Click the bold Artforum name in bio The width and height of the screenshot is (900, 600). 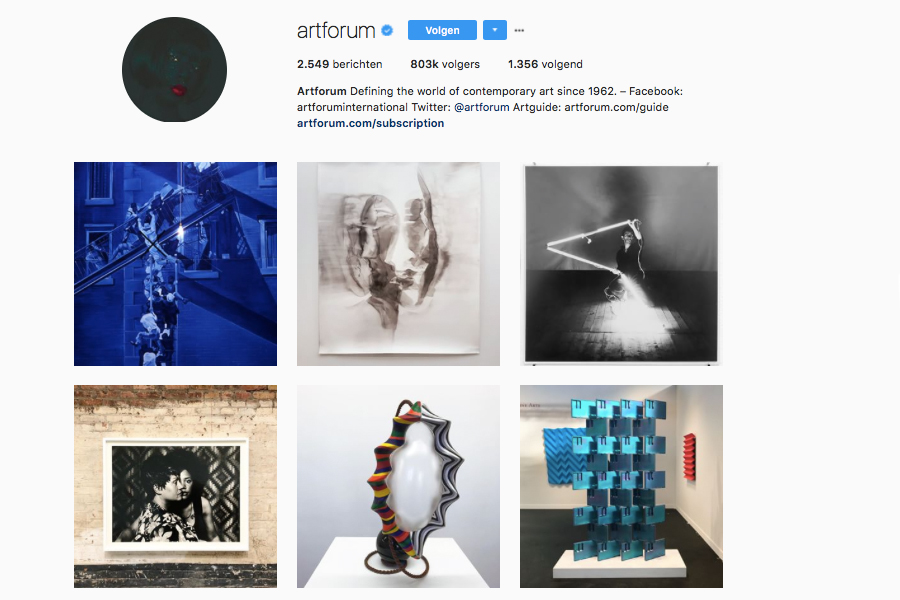321,91
